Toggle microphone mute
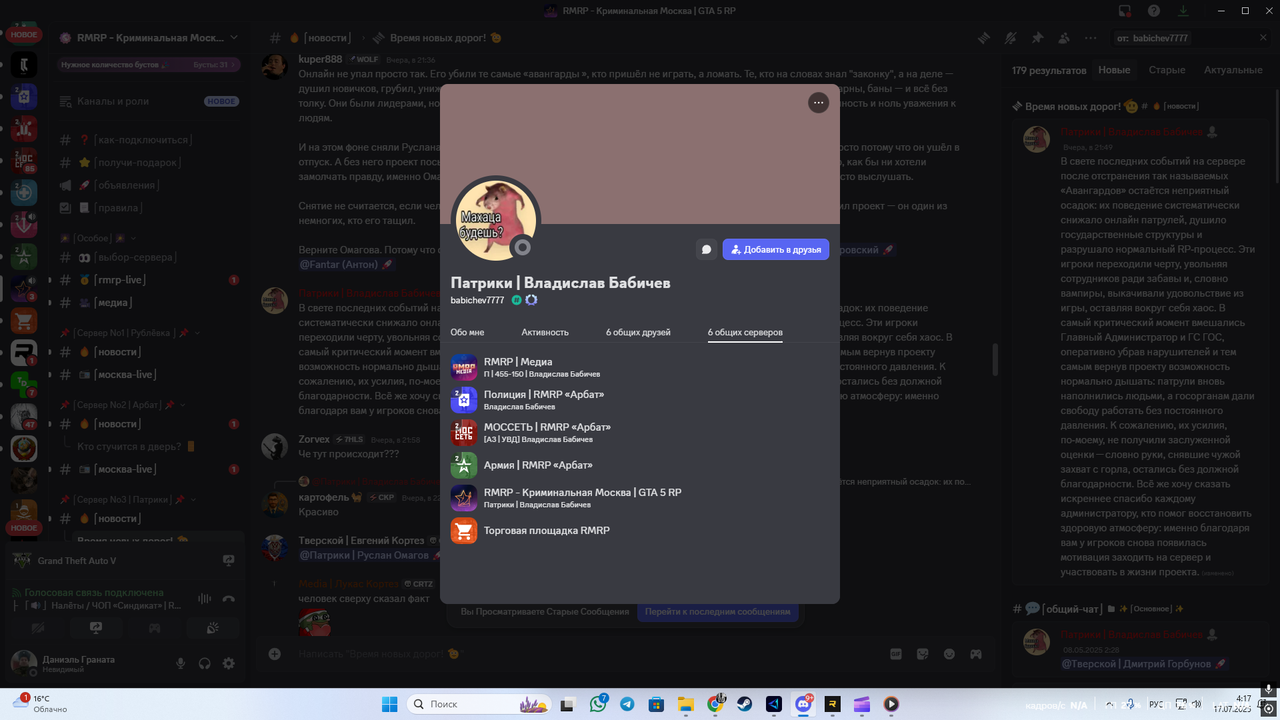The width and height of the screenshot is (1280, 720). tap(181, 663)
